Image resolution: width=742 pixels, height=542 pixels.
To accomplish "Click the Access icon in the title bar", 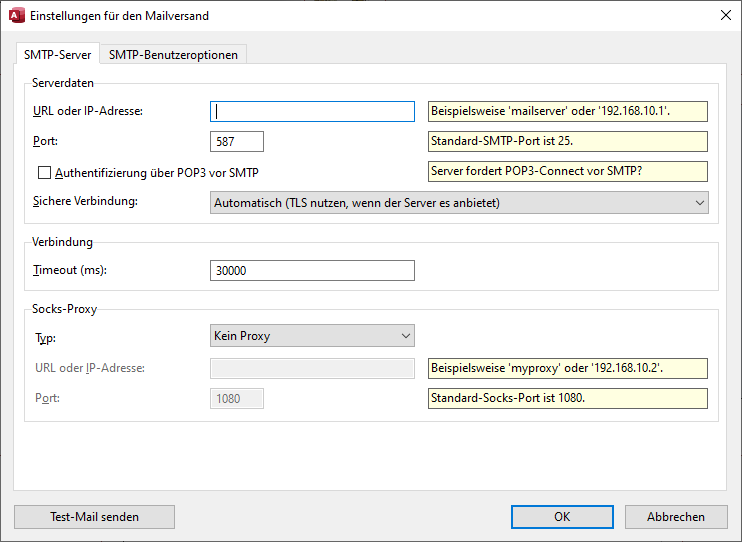I will pyautogui.click(x=16, y=15).
